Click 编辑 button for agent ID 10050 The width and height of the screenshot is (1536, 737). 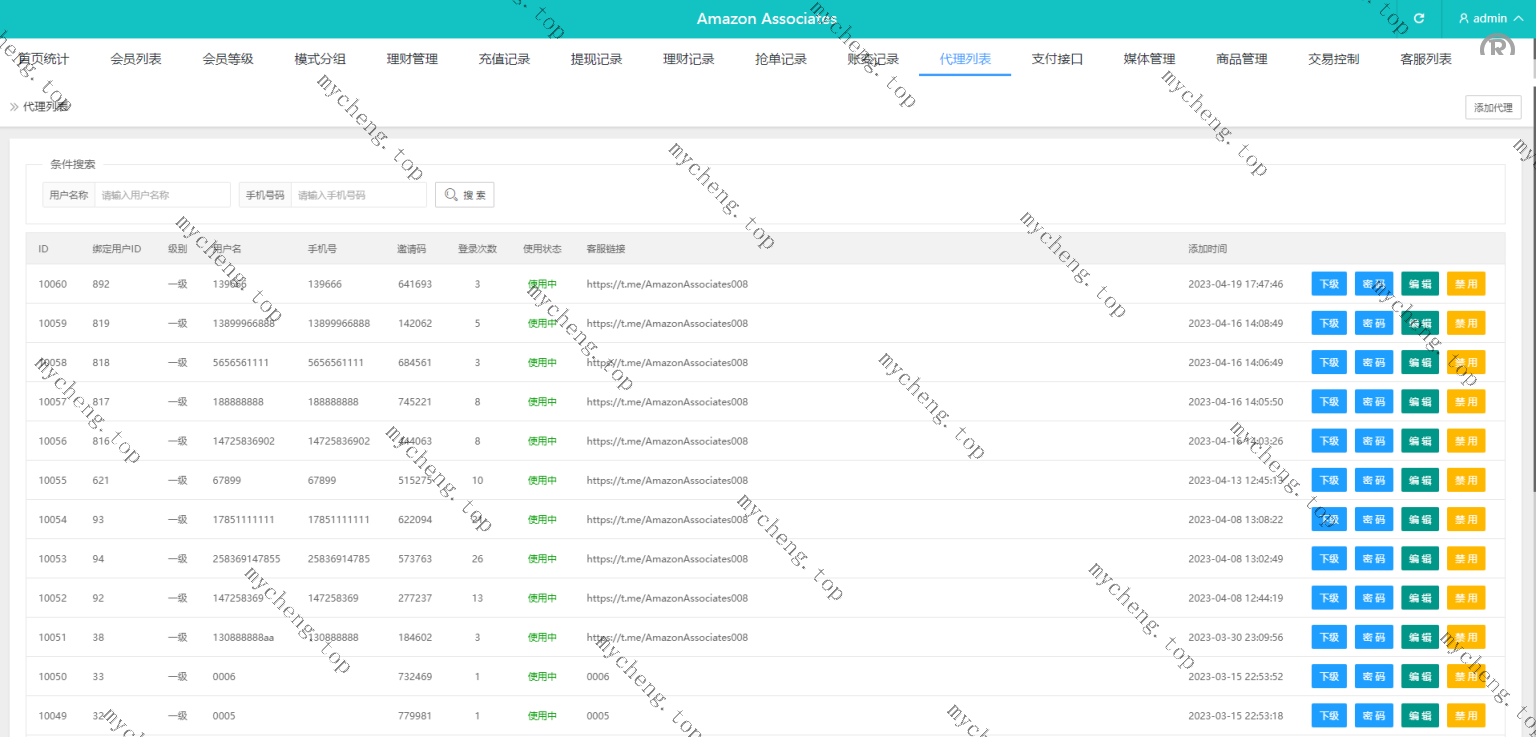click(1420, 677)
